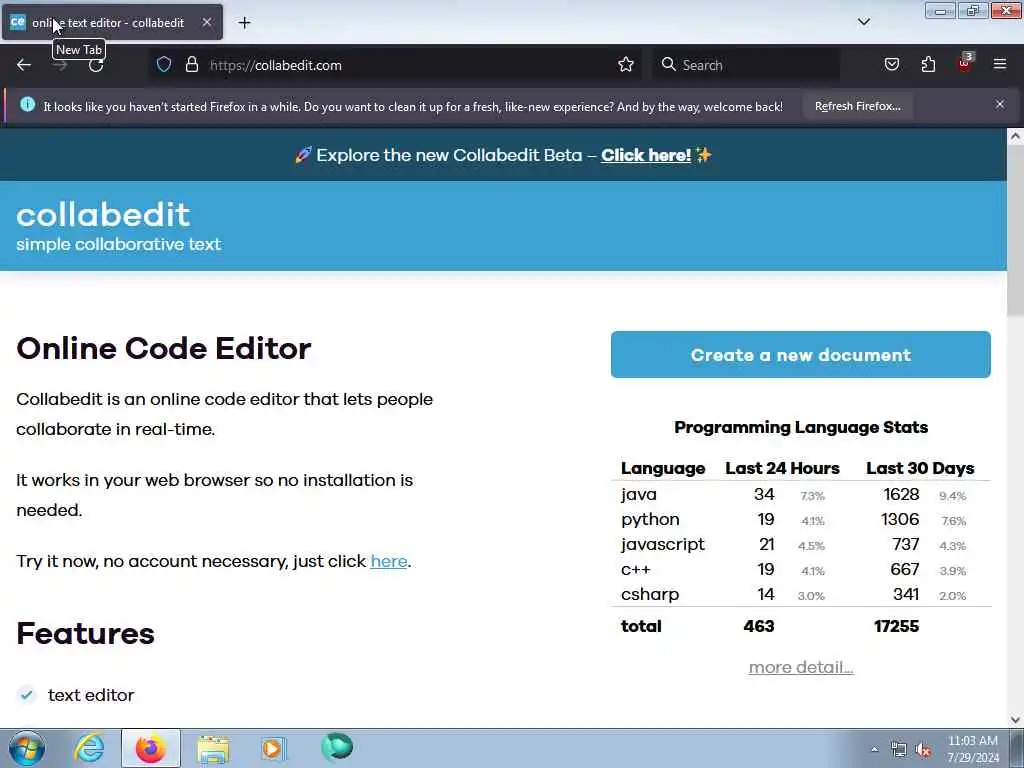Click the Programming Language Stats heading
The image size is (1024, 768).
click(x=801, y=427)
